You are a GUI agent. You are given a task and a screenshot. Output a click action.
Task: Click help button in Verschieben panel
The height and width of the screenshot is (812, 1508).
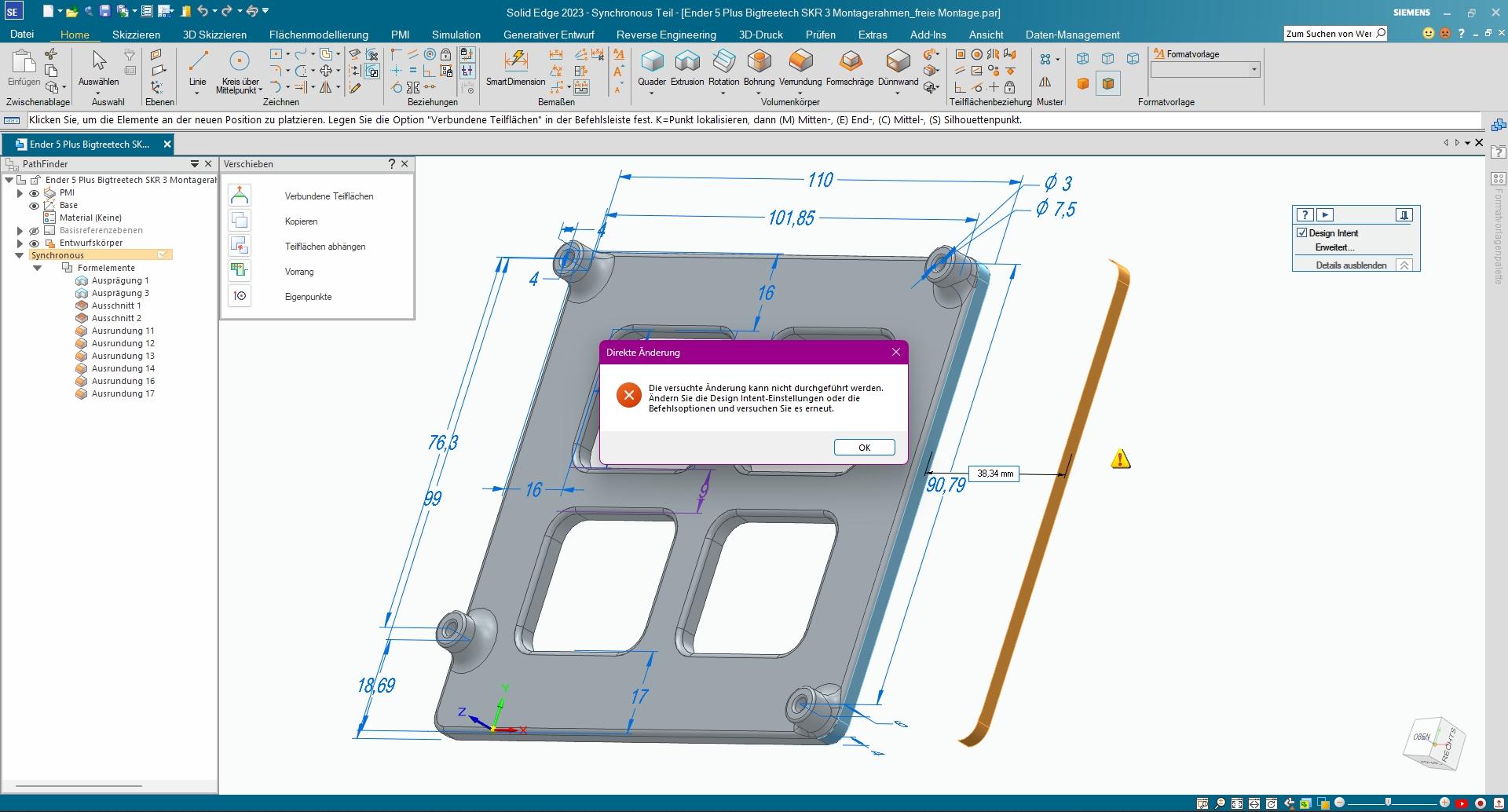392,164
